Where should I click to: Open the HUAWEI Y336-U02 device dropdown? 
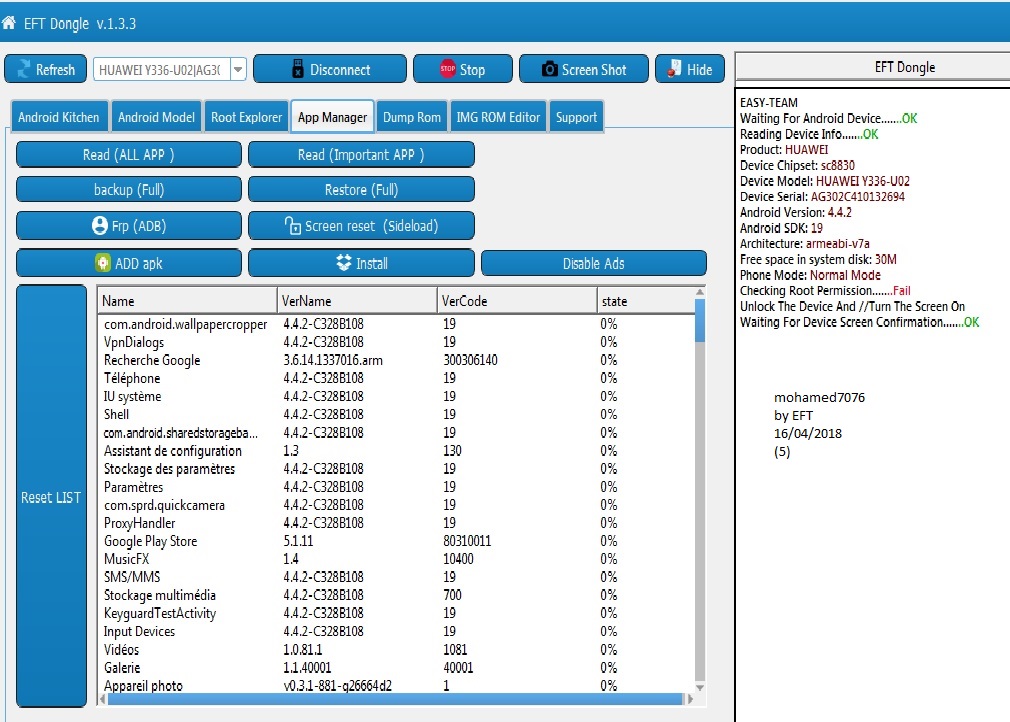[238, 69]
